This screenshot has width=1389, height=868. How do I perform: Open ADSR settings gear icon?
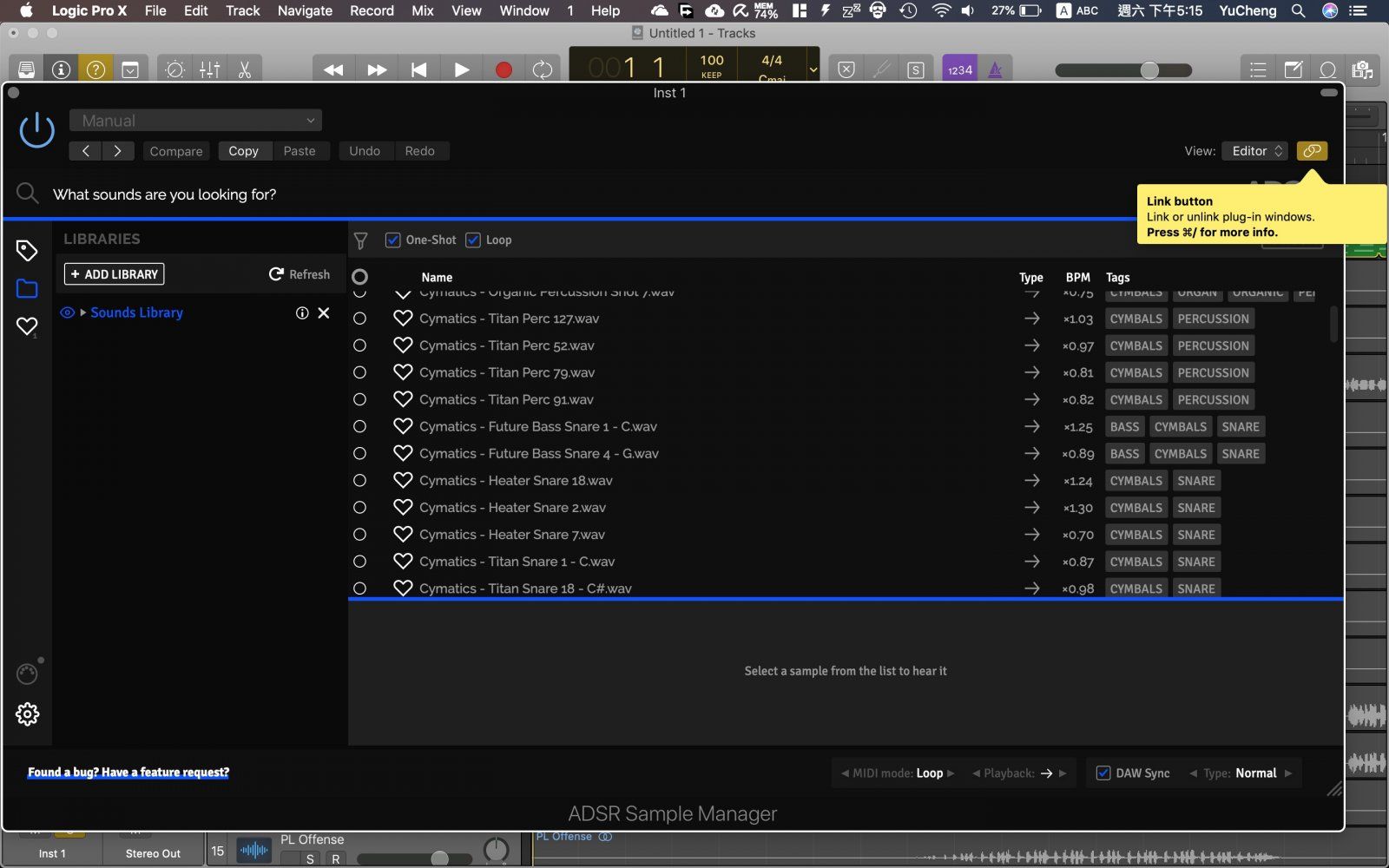[x=27, y=714]
